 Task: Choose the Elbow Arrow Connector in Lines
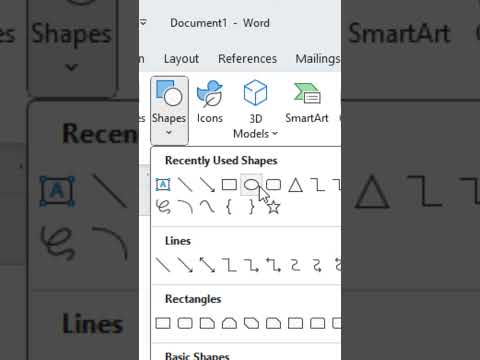(251, 265)
